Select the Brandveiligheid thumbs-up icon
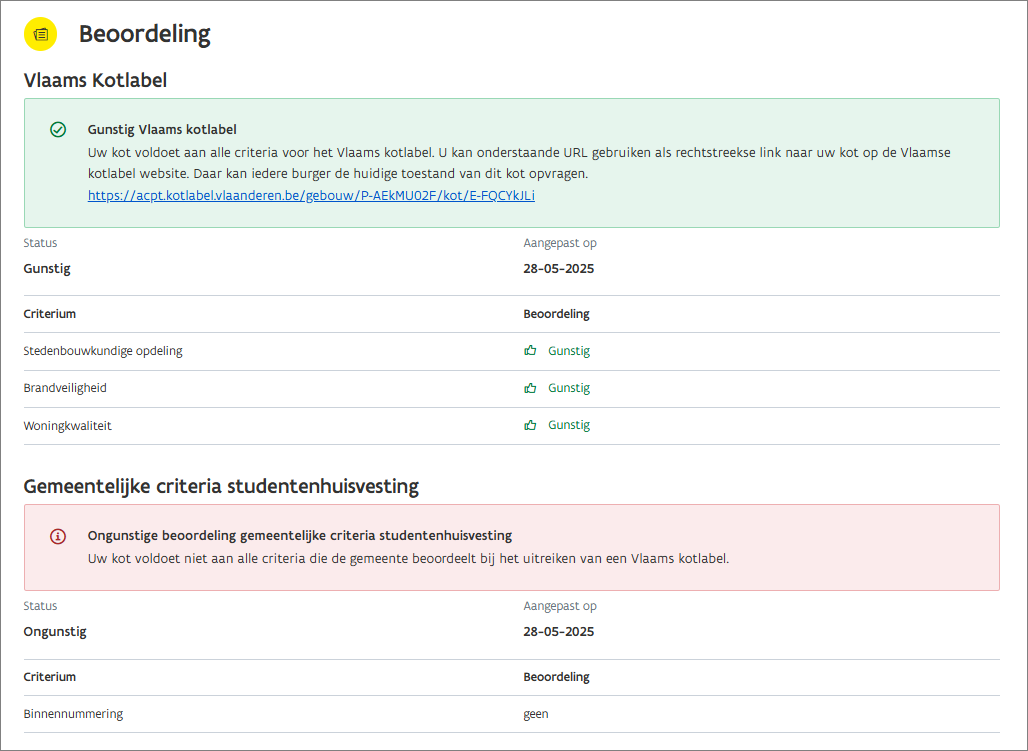 pyautogui.click(x=530, y=388)
